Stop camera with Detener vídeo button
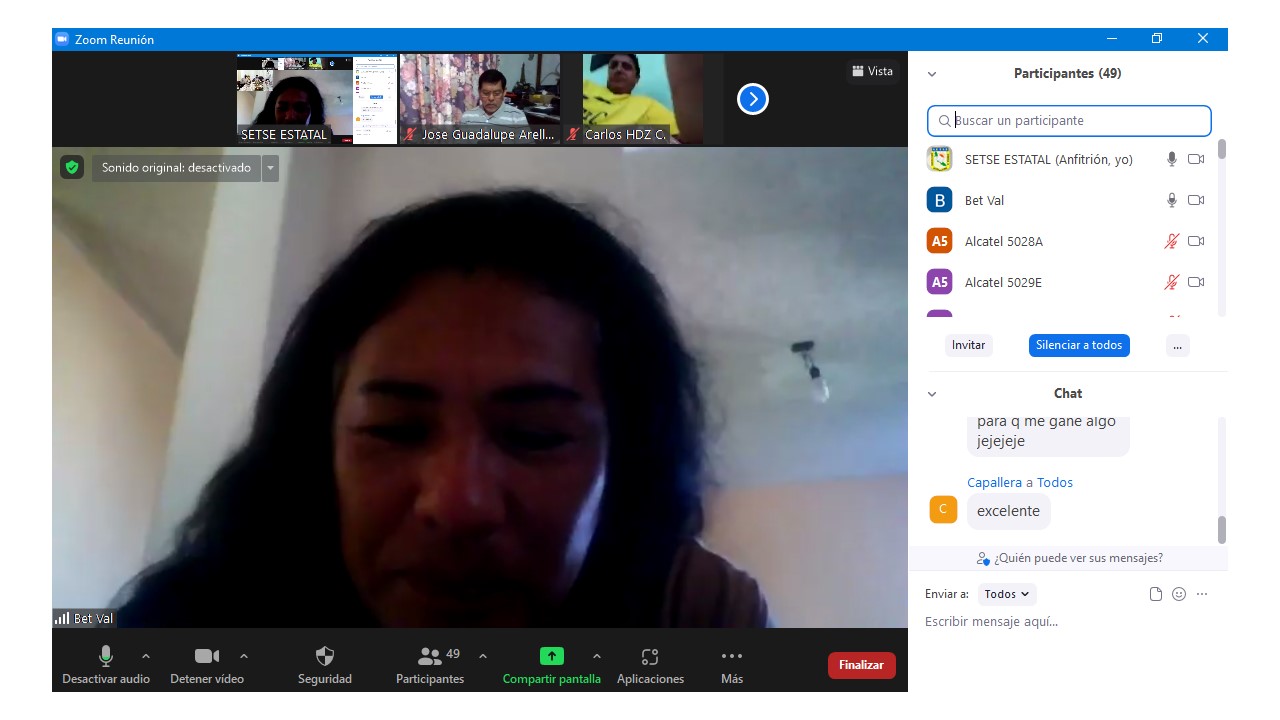1280x720 pixels. point(207,665)
